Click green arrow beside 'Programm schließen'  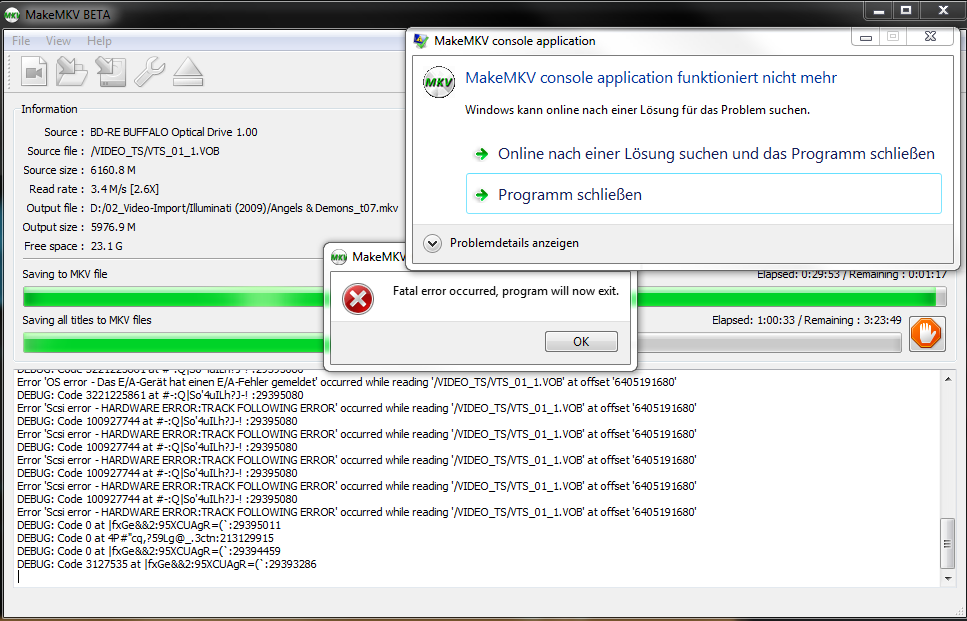click(481, 195)
